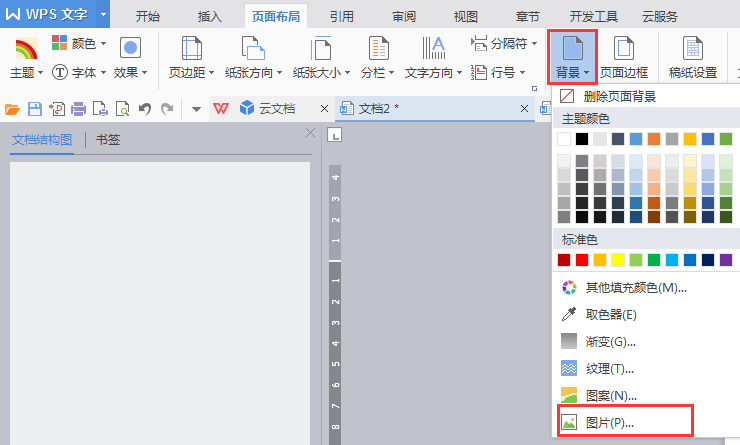Screen dimensions: 740x445
Task: Click the save icon in quick toolbar
Action: (35, 108)
